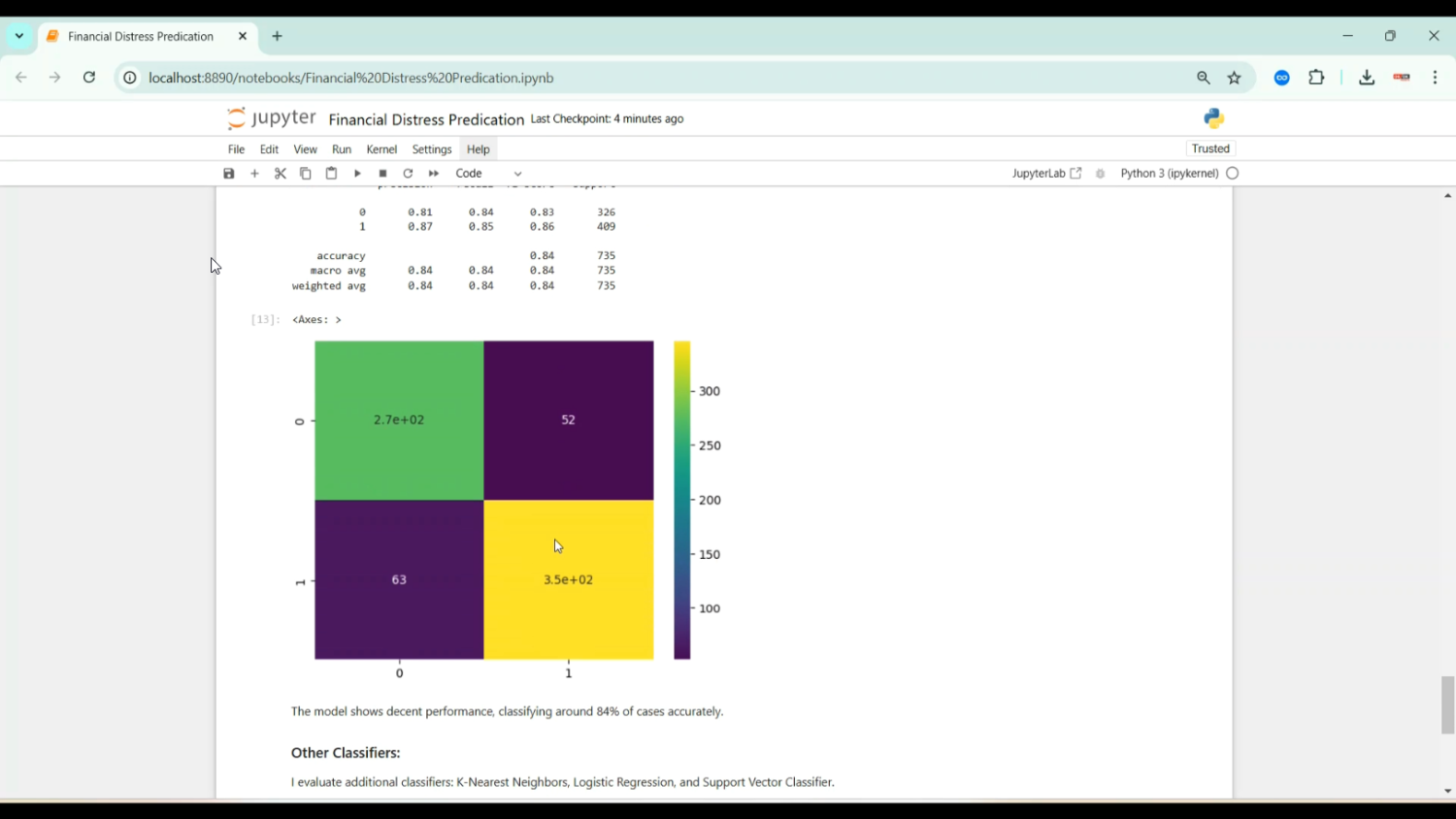Cut the selected cell with scissors icon
This screenshot has height=819, width=1456.
click(x=281, y=174)
